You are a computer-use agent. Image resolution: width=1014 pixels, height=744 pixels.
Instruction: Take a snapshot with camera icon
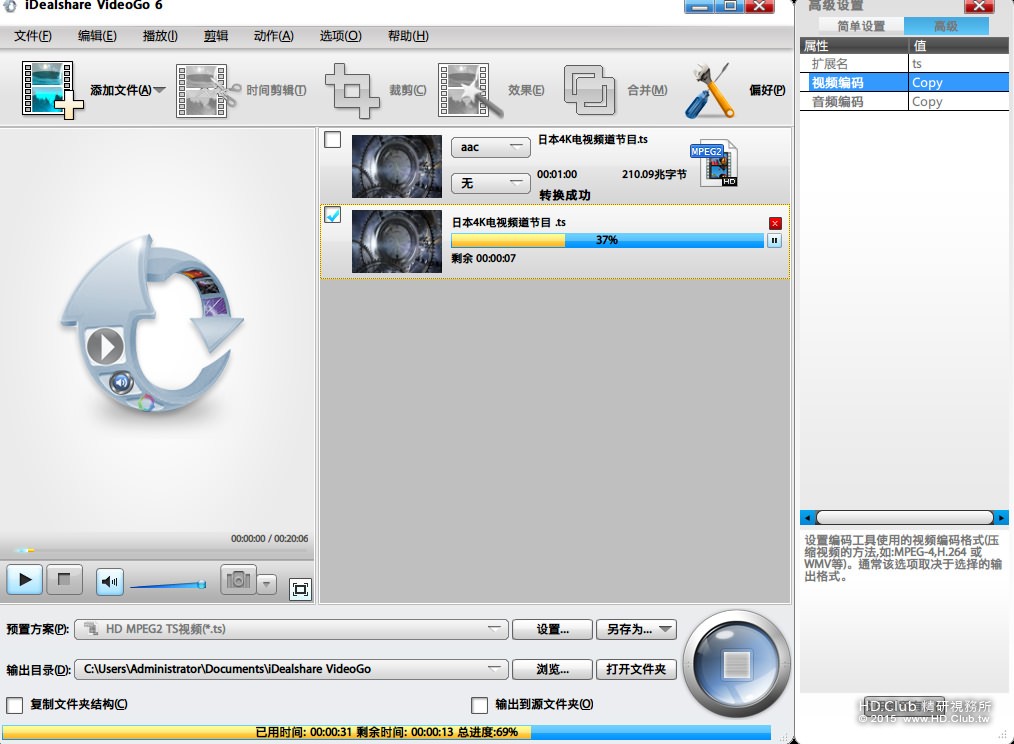238,580
